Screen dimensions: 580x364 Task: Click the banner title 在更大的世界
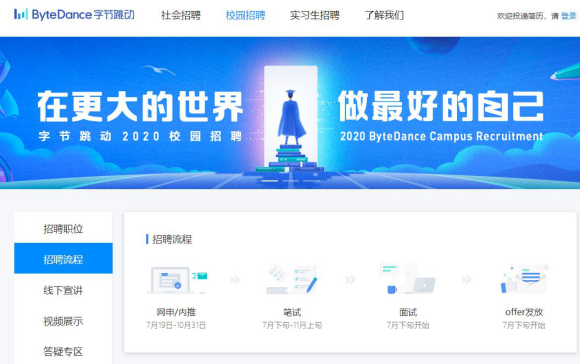point(141,107)
